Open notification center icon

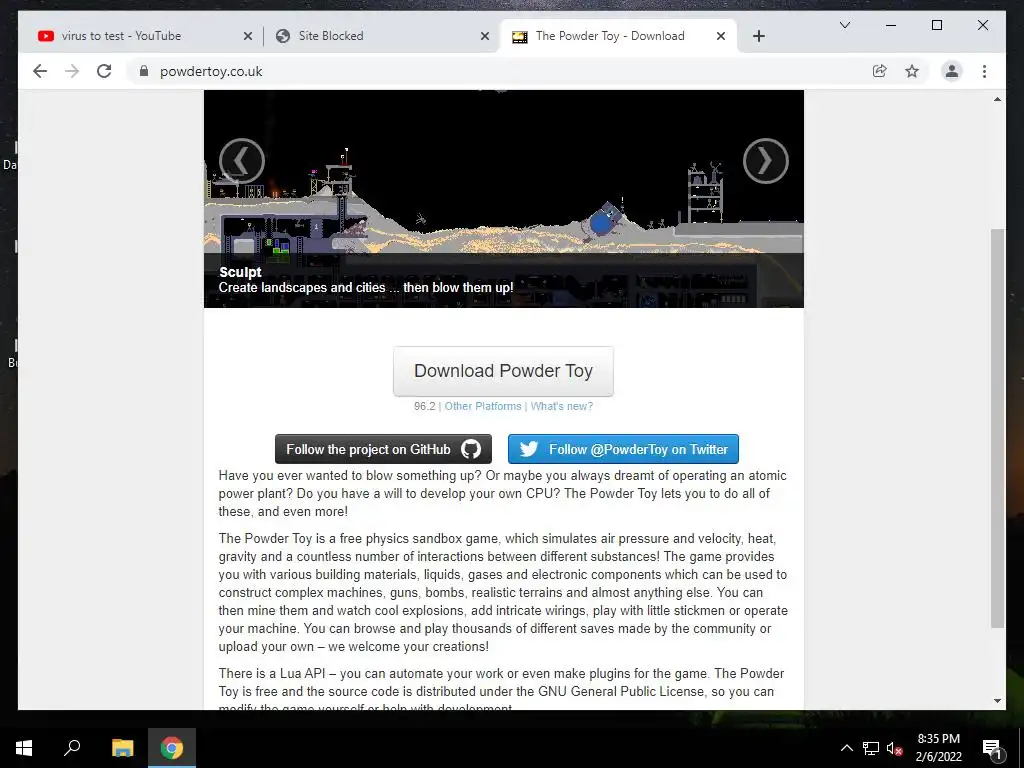pyautogui.click(x=992, y=748)
